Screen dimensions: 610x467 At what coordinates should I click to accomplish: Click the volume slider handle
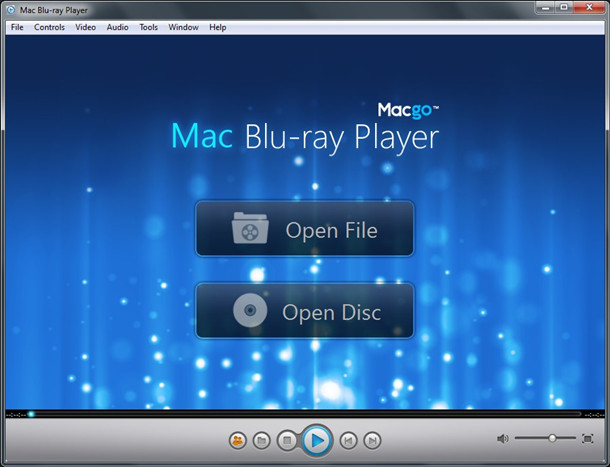[552, 438]
